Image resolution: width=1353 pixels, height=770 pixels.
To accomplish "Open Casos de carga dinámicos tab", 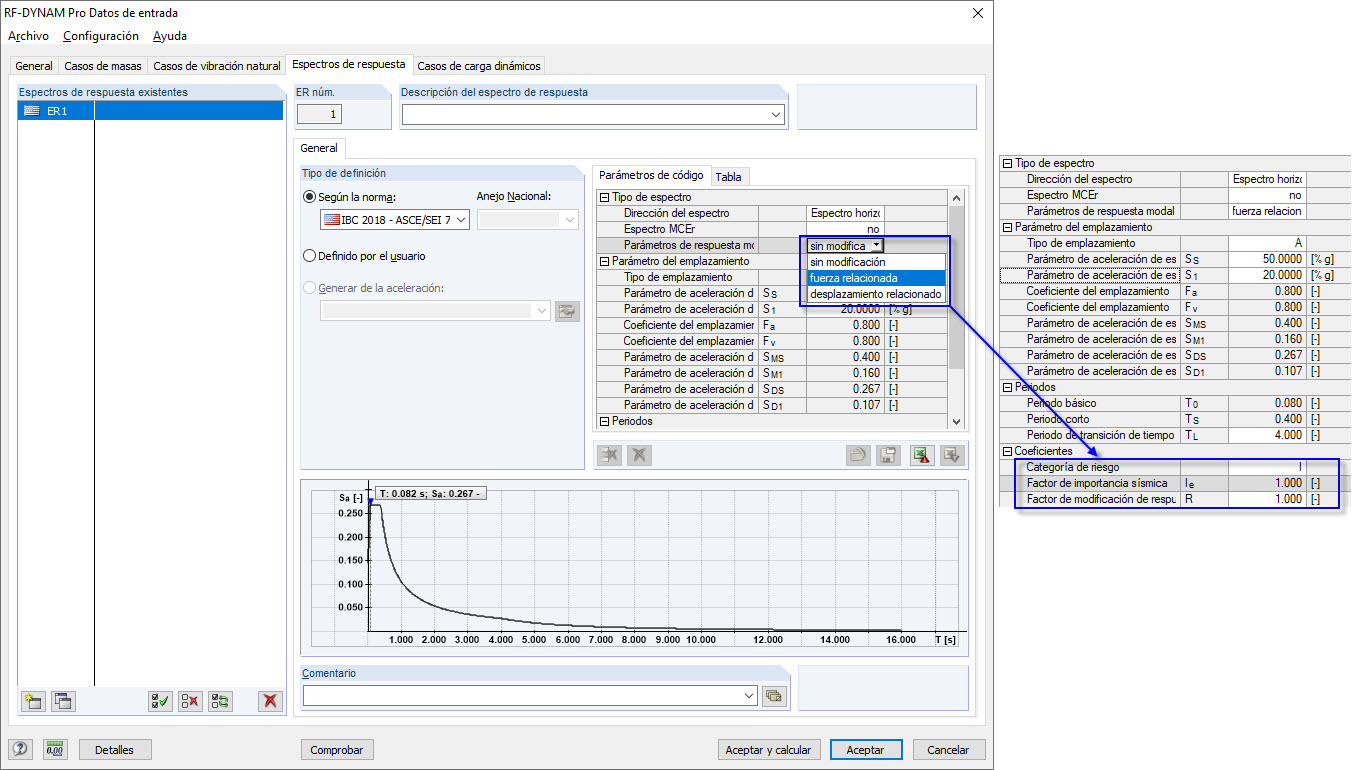I will (478, 66).
